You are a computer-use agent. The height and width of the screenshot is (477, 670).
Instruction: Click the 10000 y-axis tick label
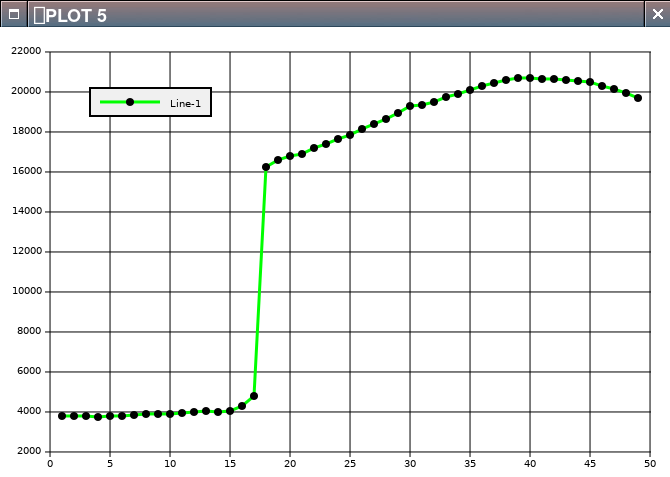tap(25, 291)
